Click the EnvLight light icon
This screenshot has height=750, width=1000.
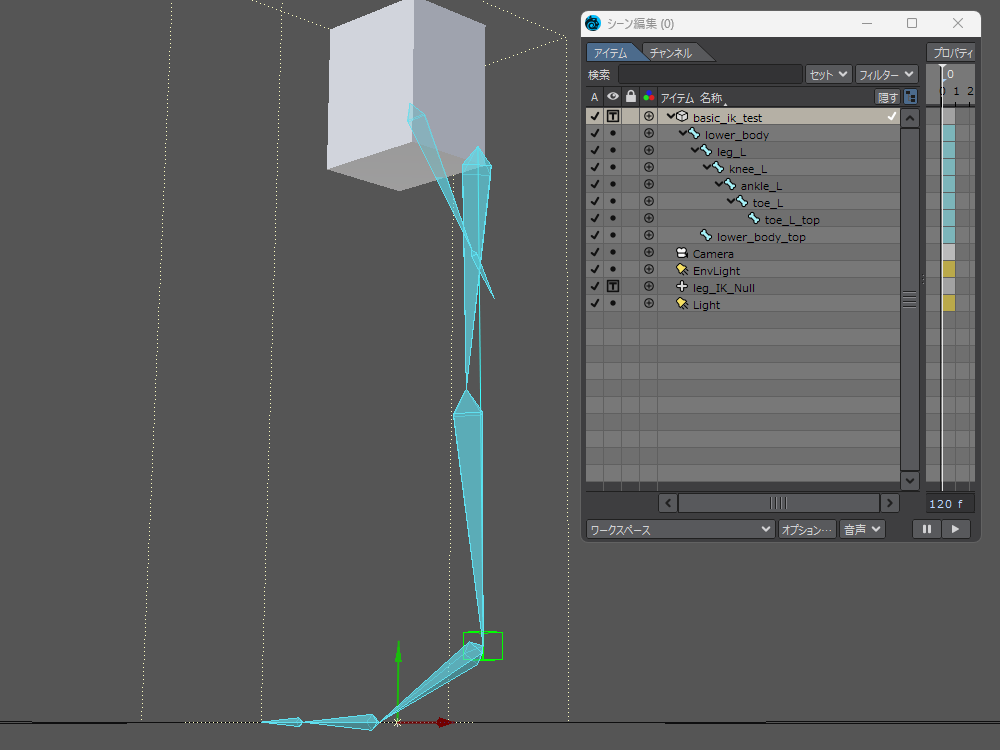[682, 271]
